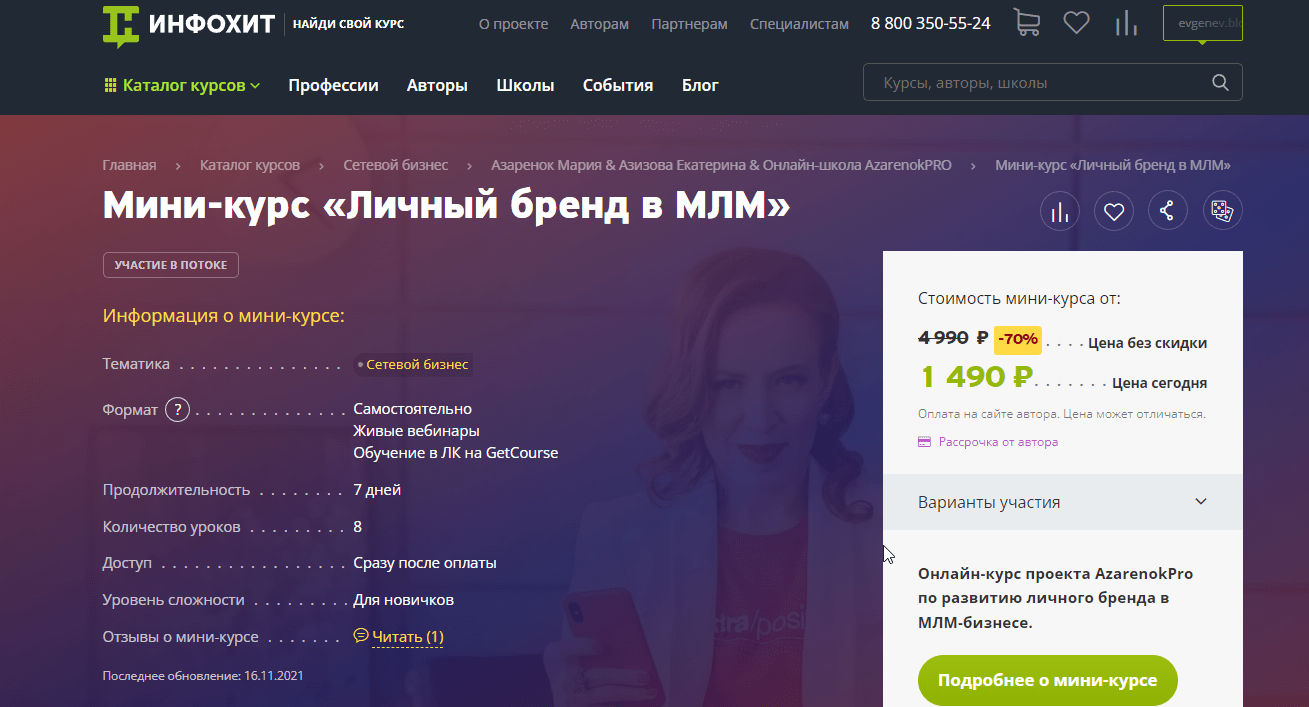This screenshot has height=707, width=1309.
Task: Click the Подробнее о мини-курсе button
Action: 1047,680
